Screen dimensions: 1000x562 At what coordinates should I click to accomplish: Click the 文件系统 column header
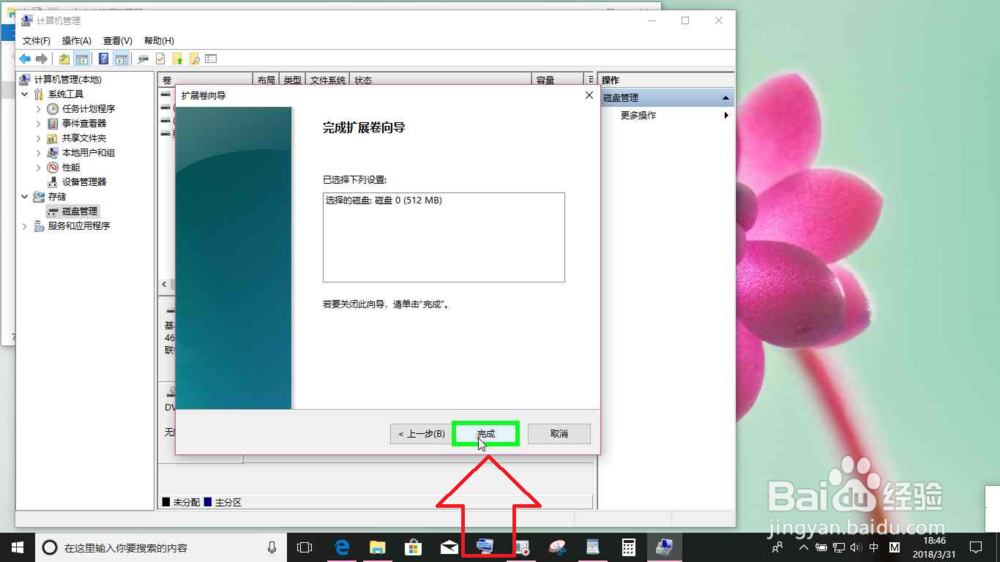click(328, 80)
